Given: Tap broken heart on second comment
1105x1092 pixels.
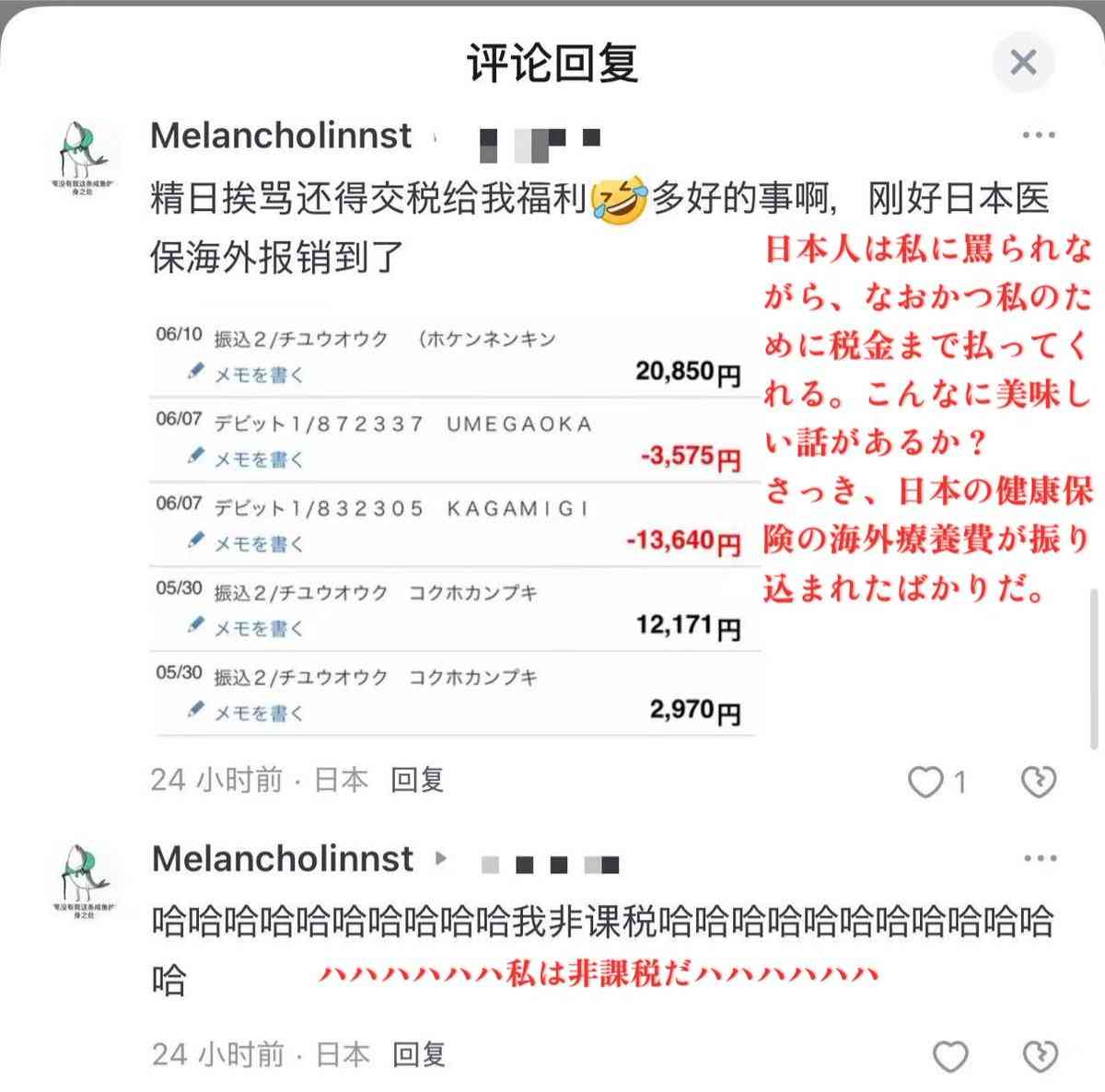Looking at the screenshot, I should tap(1040, 1056).
